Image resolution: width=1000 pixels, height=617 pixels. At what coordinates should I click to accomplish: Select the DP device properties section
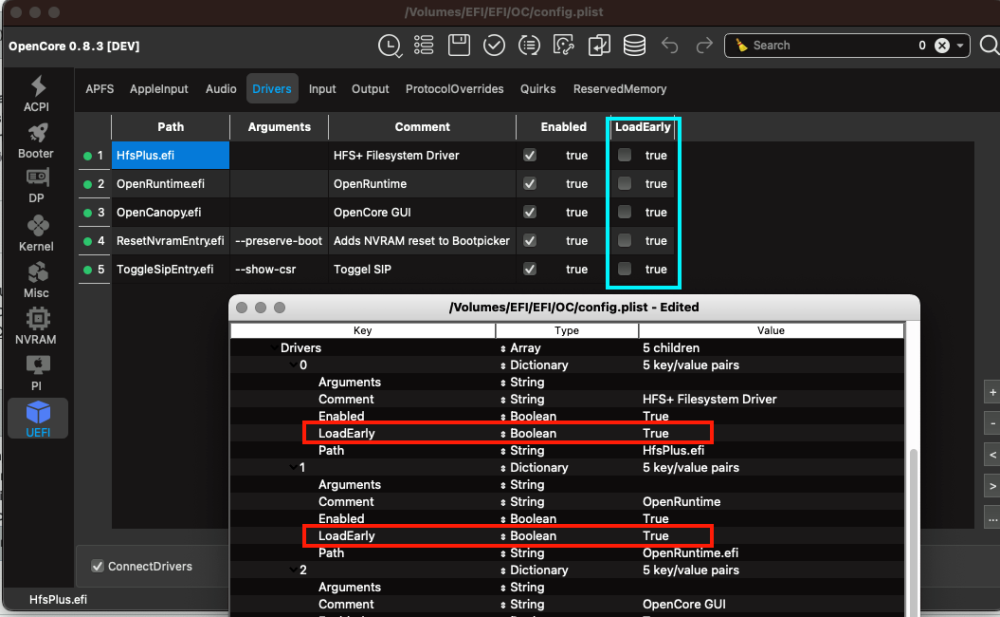pyautogui.click(x=36, y=186)
